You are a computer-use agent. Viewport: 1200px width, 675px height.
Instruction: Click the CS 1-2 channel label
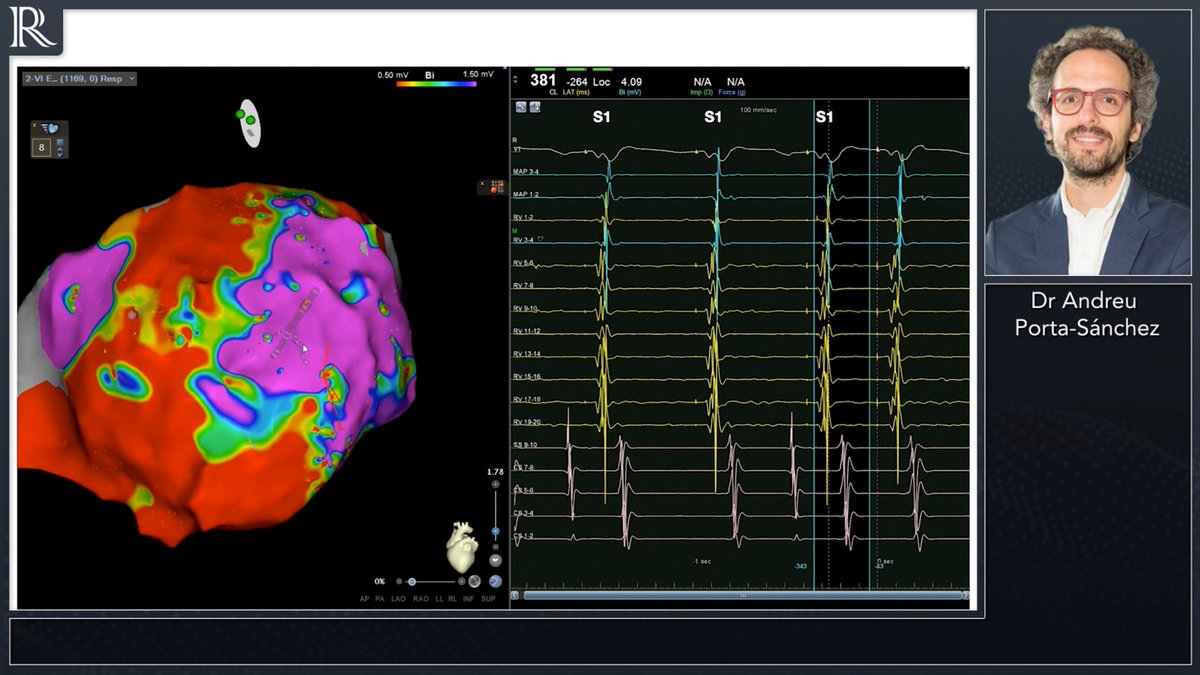pos(523,537)
